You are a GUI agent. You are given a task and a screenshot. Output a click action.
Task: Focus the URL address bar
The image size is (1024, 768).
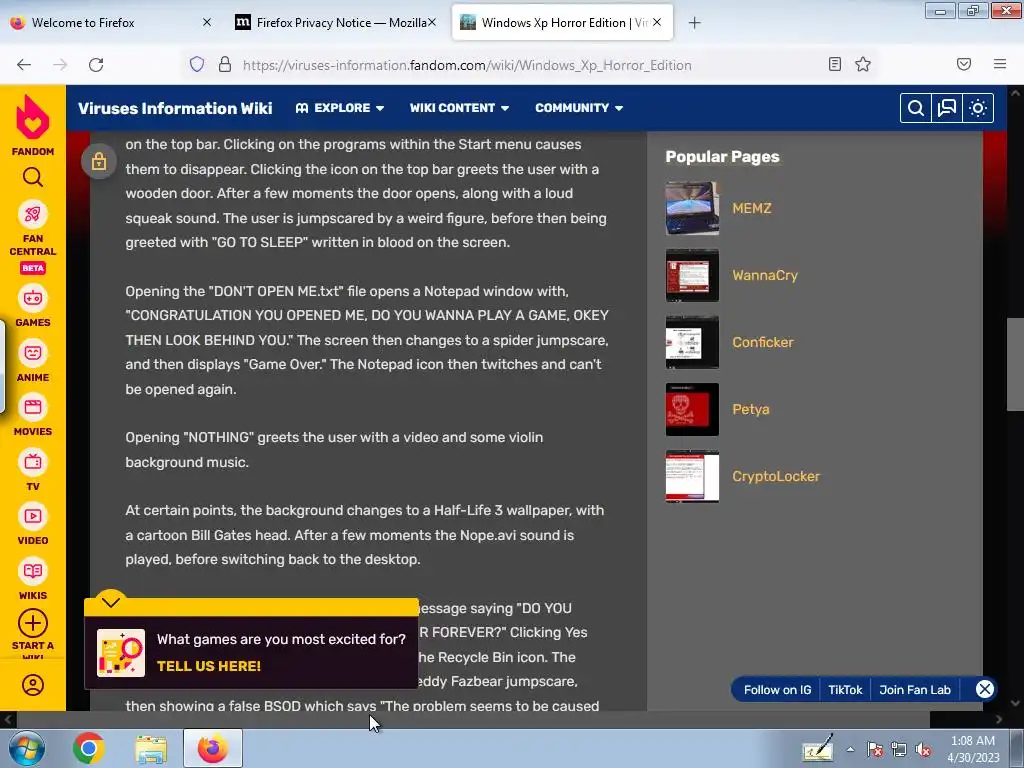[x=467, y=65]
